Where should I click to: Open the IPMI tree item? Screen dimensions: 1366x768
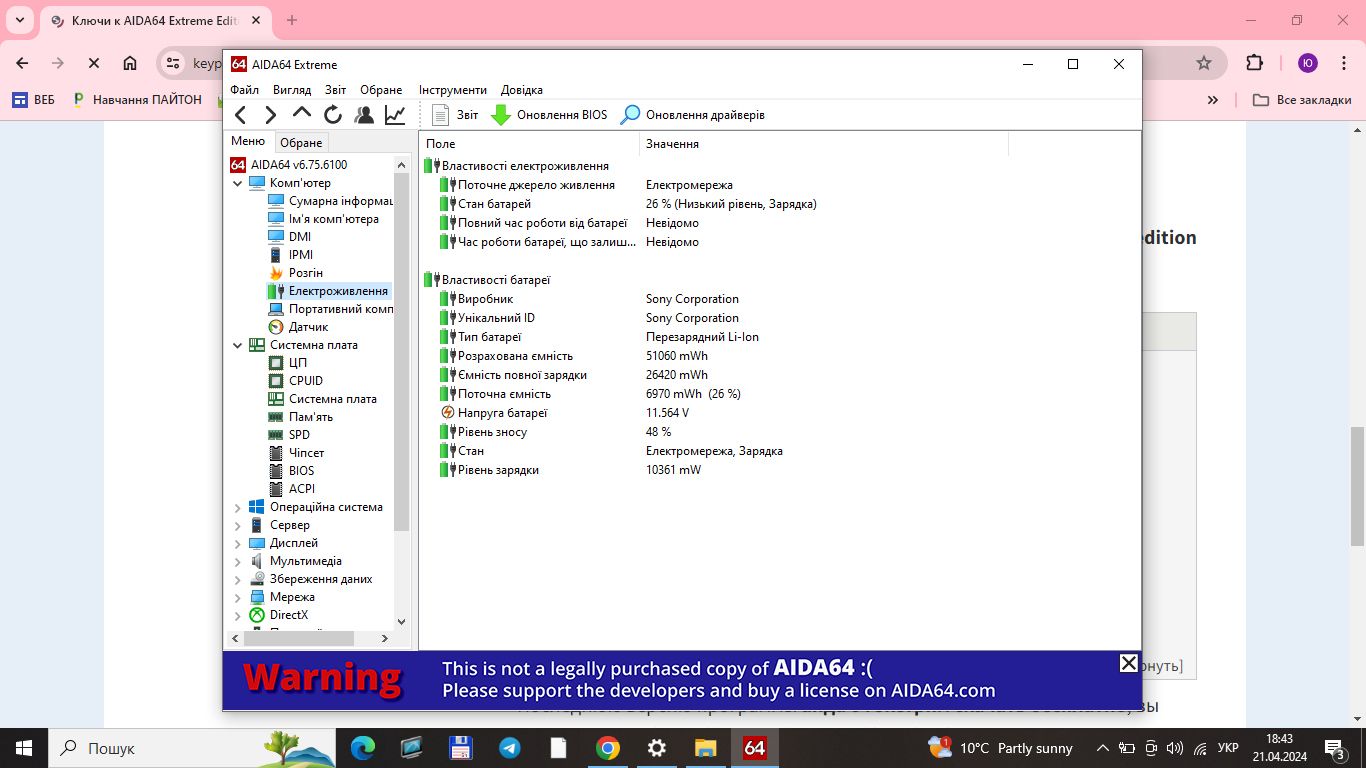pyautogui.click(x=291, y=255)
